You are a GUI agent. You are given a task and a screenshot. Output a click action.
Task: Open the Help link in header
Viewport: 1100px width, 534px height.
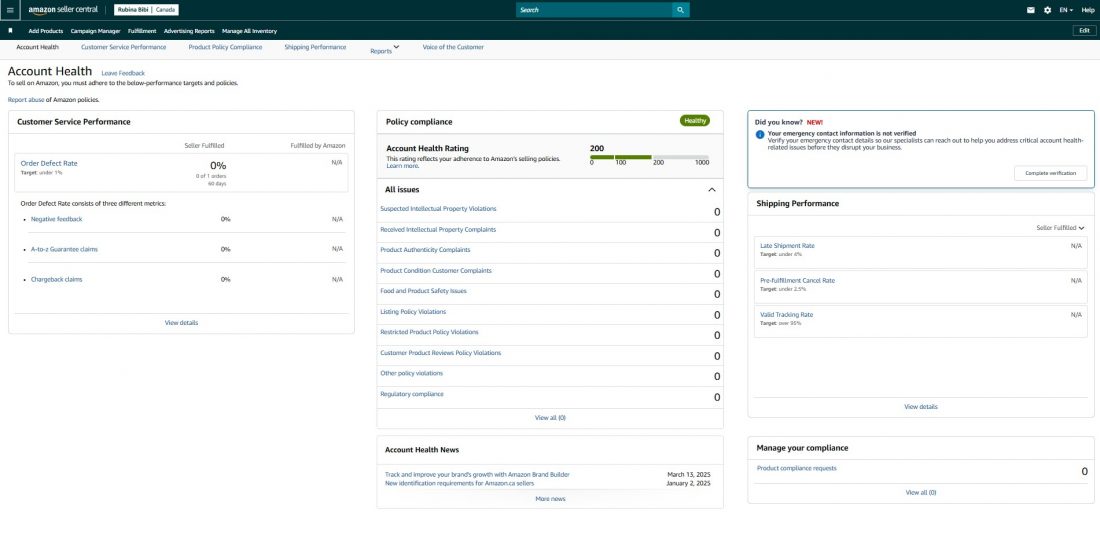click(x=1087, y=10)
